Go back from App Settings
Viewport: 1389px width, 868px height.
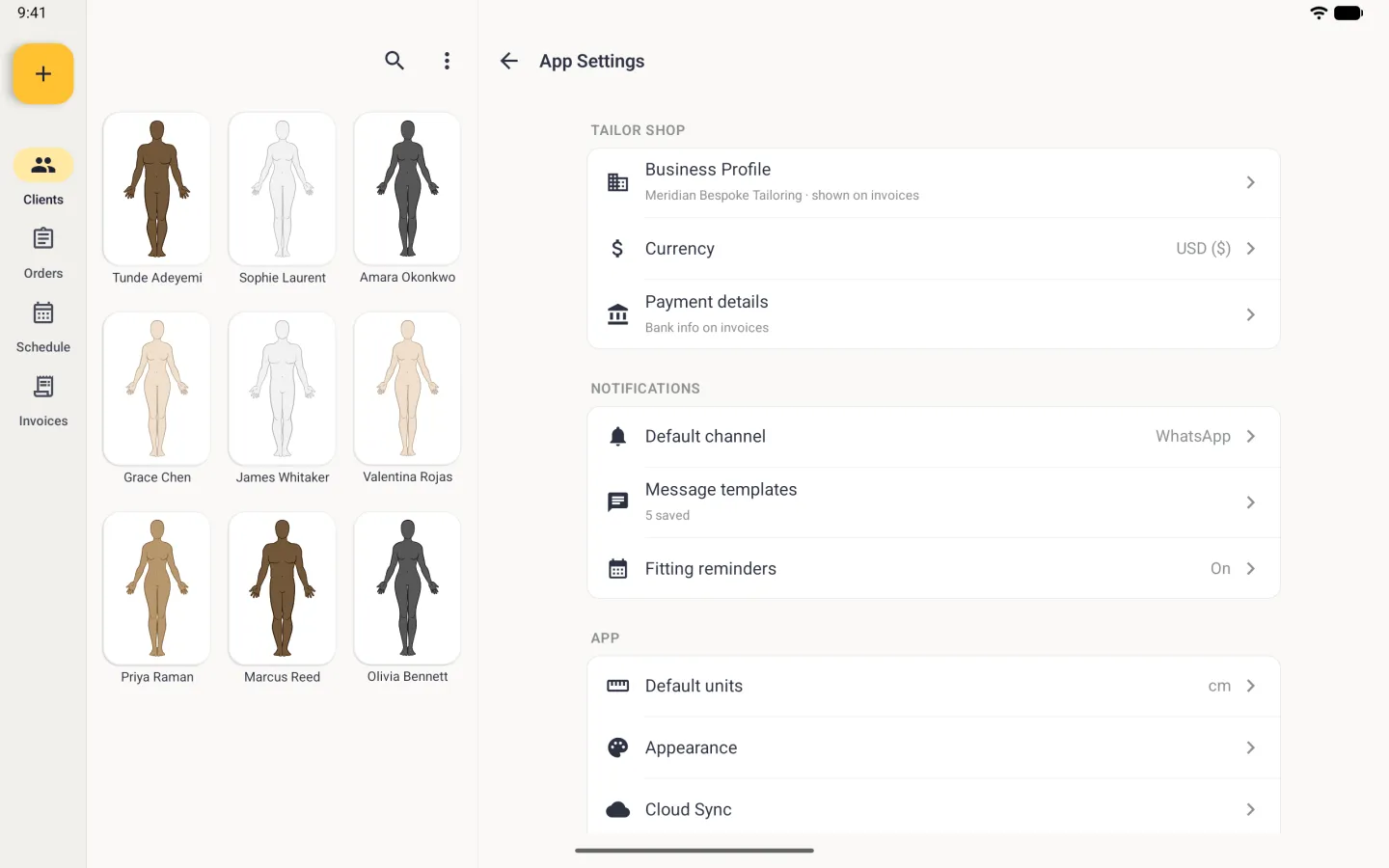509,61
